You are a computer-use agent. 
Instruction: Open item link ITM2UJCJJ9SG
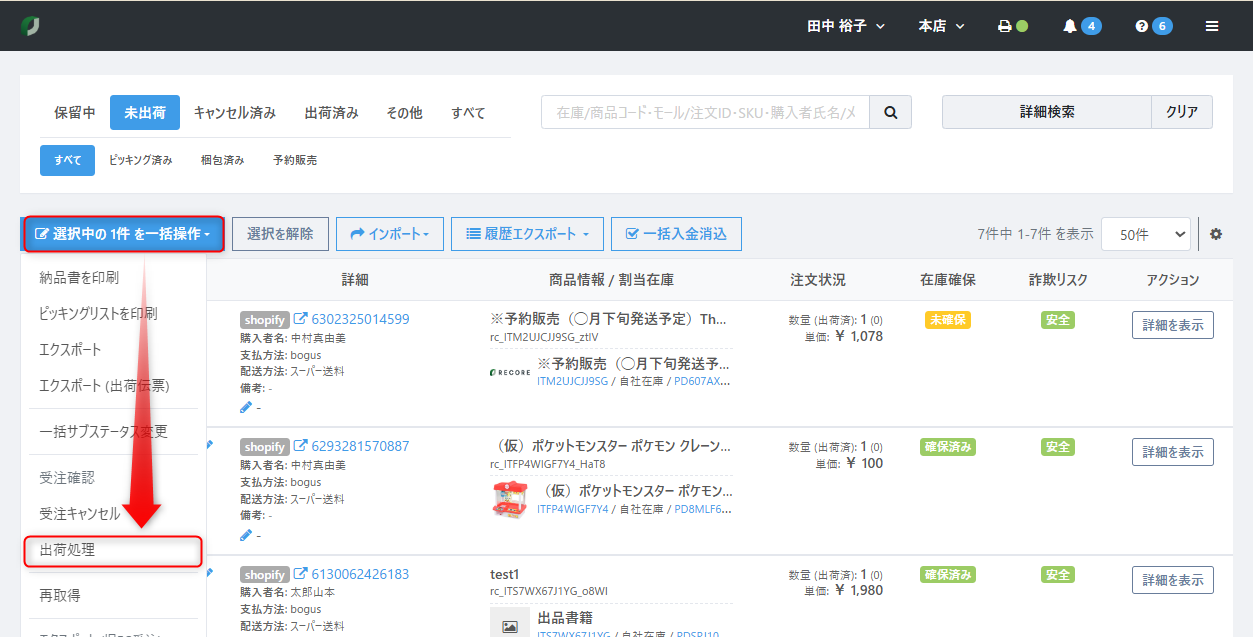(572, 381)
